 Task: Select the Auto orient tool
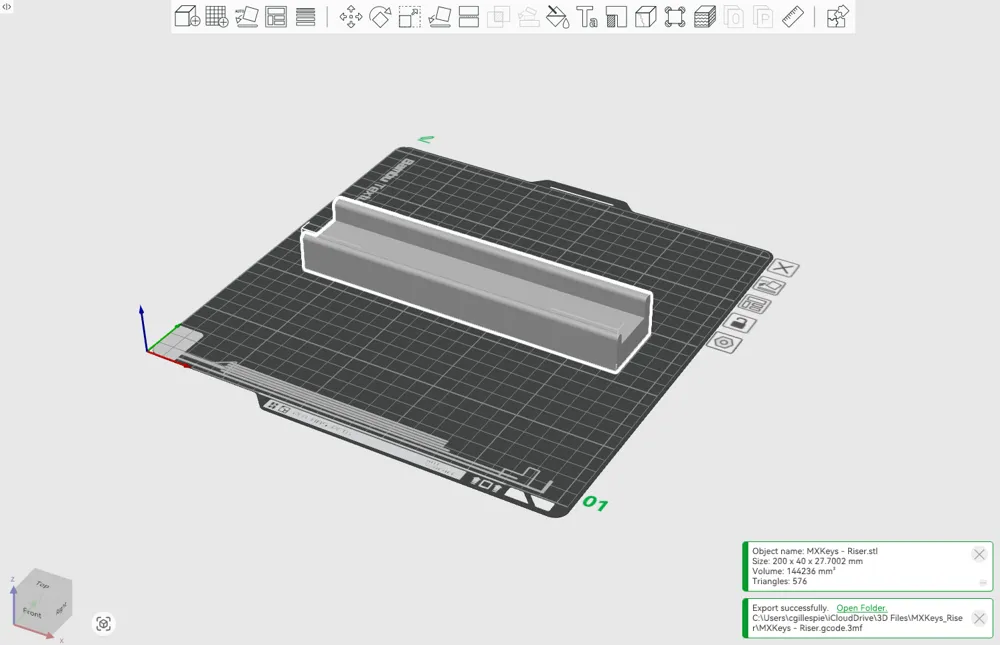point(247,17)
